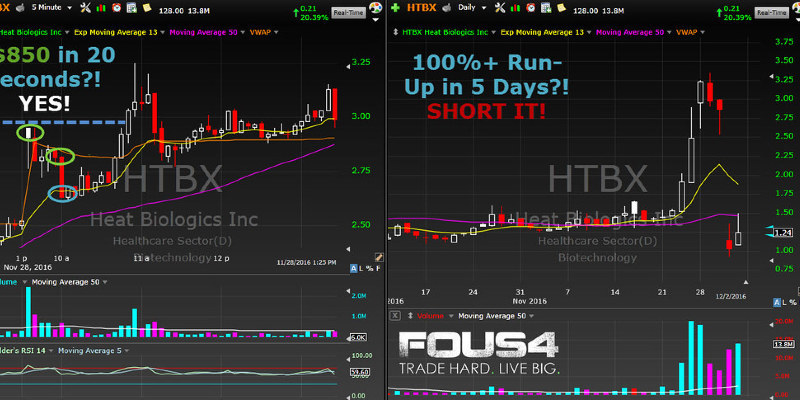The width and height of the screenshot is (800, 400).
Task: Click the Real-Time button in left chart
Action: [x=348, y=12]
